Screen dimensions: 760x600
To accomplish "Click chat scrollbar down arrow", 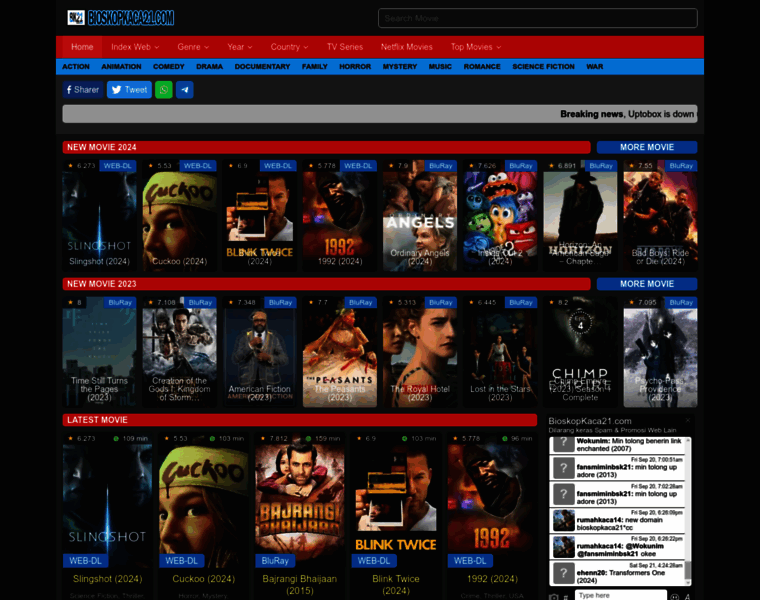I will (688, 583).
